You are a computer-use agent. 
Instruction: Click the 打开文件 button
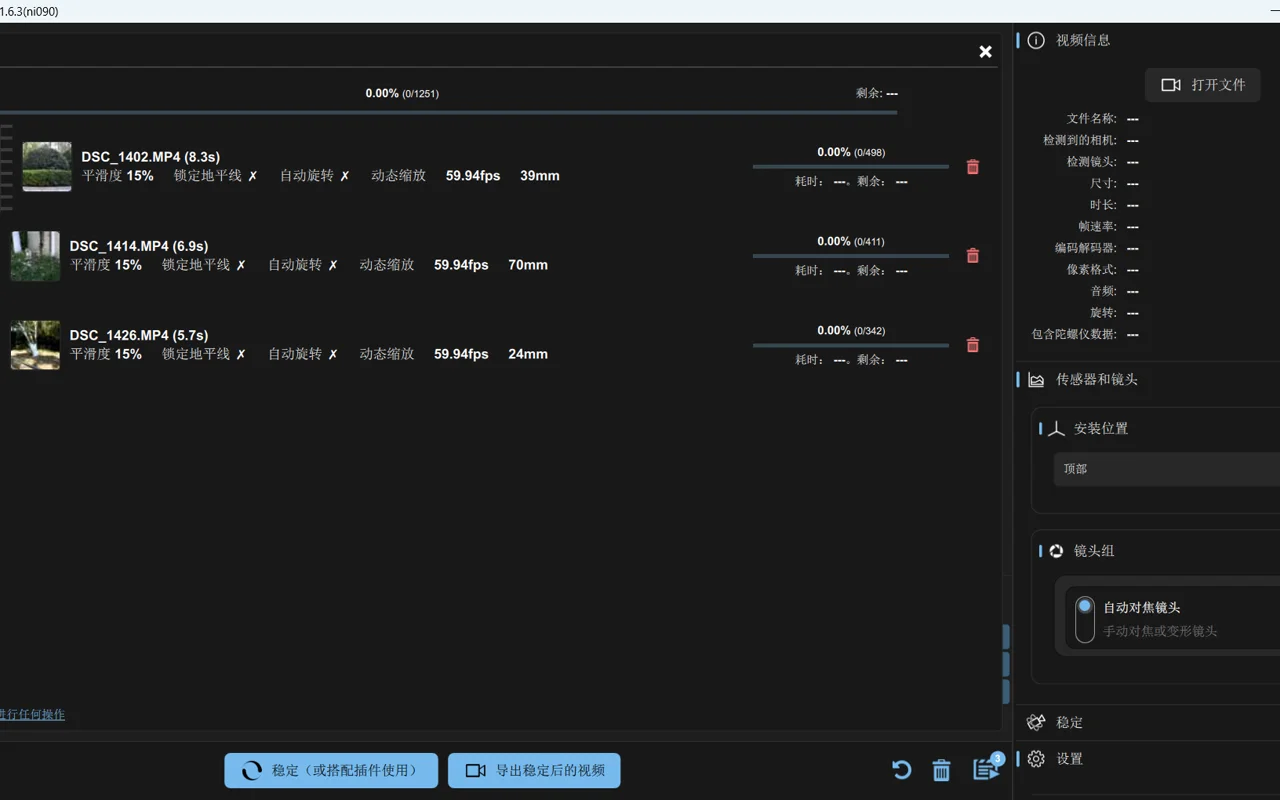[x=1203, y=85]
